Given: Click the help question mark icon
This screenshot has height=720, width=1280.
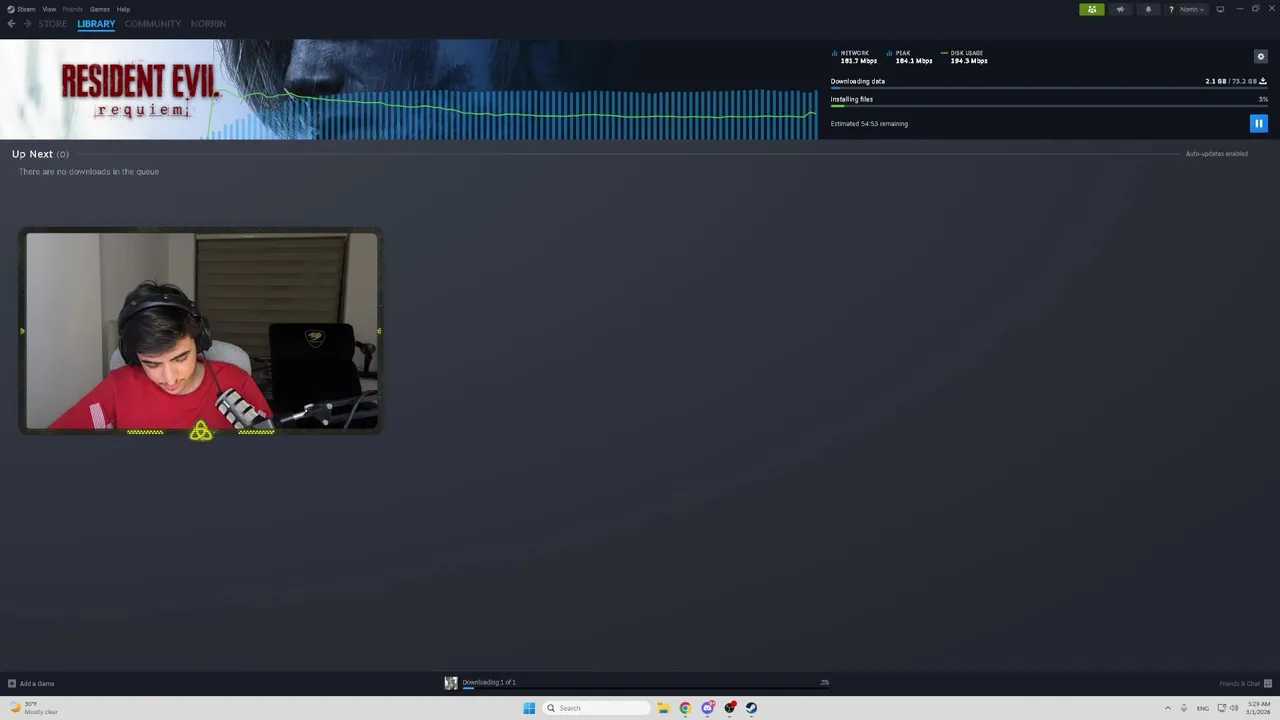Looking at the screenshot, I should [1171, 9].
